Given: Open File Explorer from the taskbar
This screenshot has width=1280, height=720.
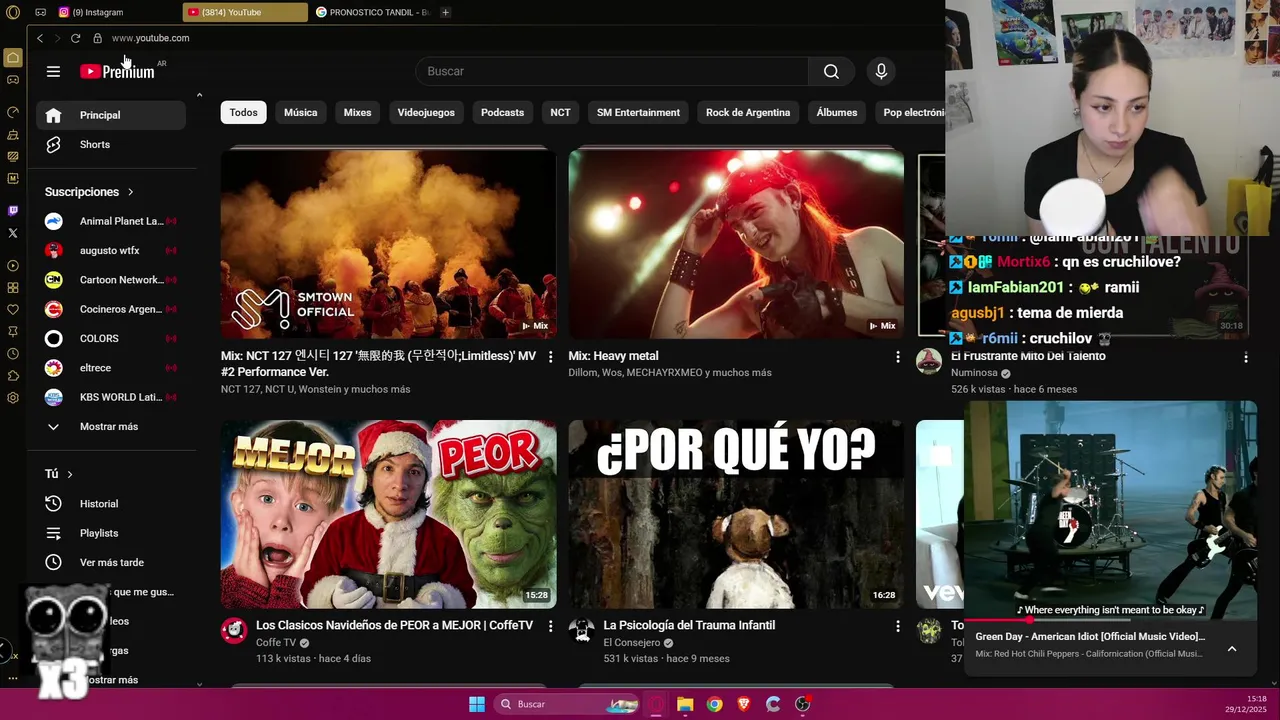Looking at the screenshot, I should (685, 704).
